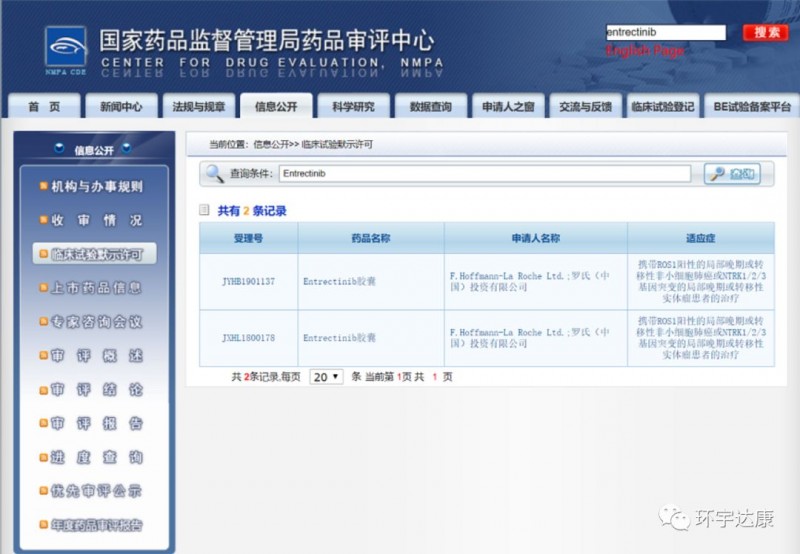Click the 查询 button
The width and height of the screenshot is (800, 554).
coord(732,173)
